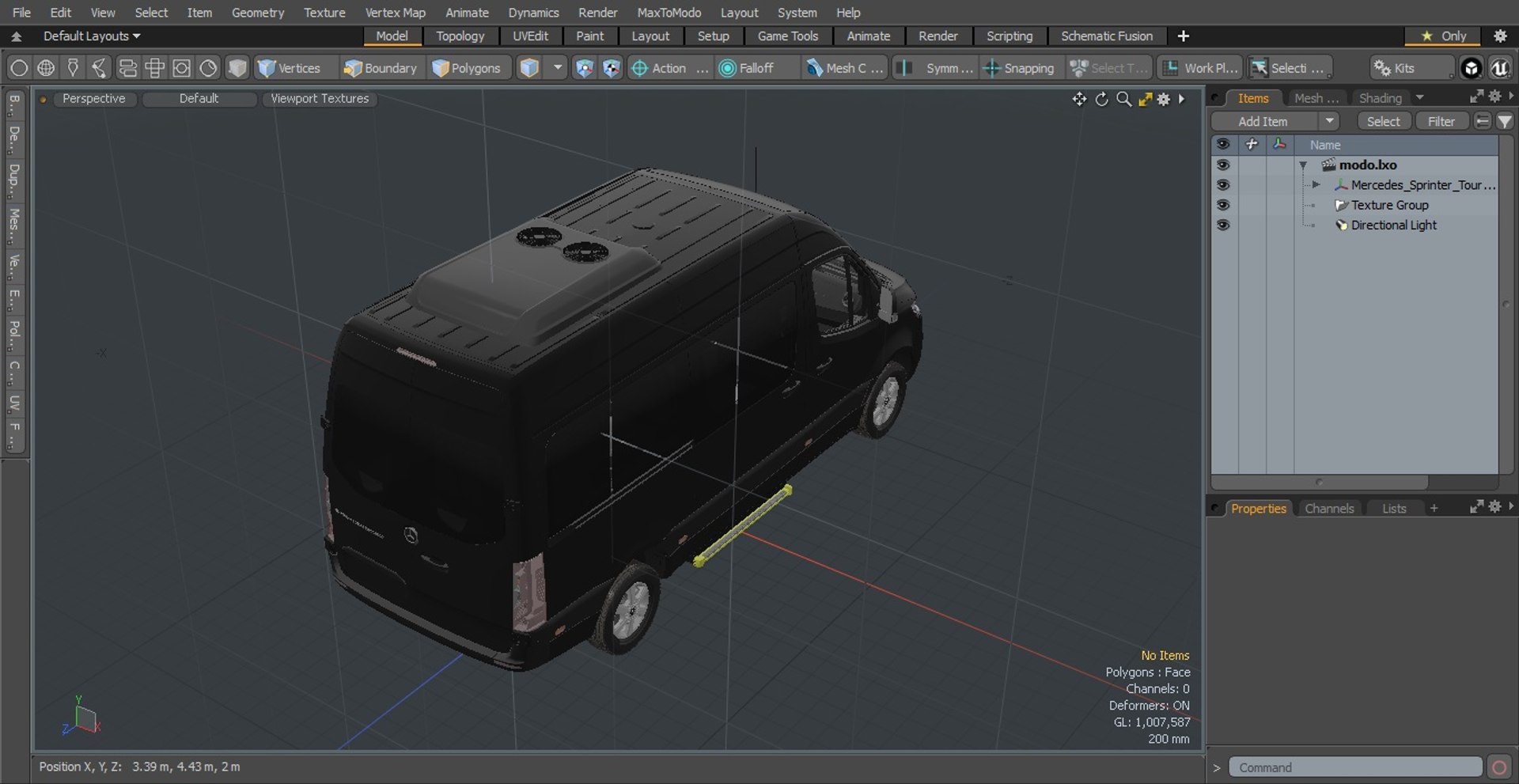Click the black cube icon next to Kits
The height and width of the screenshot is (784, 1519).
(x=1471, y=68)
